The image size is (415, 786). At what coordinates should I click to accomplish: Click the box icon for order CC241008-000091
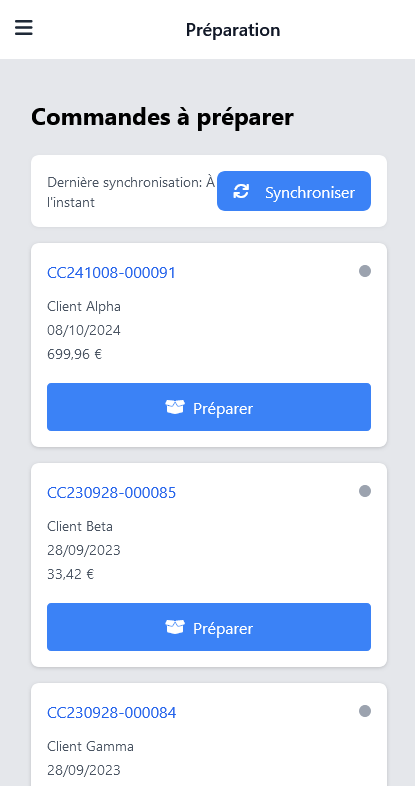[x=175, y=407]
